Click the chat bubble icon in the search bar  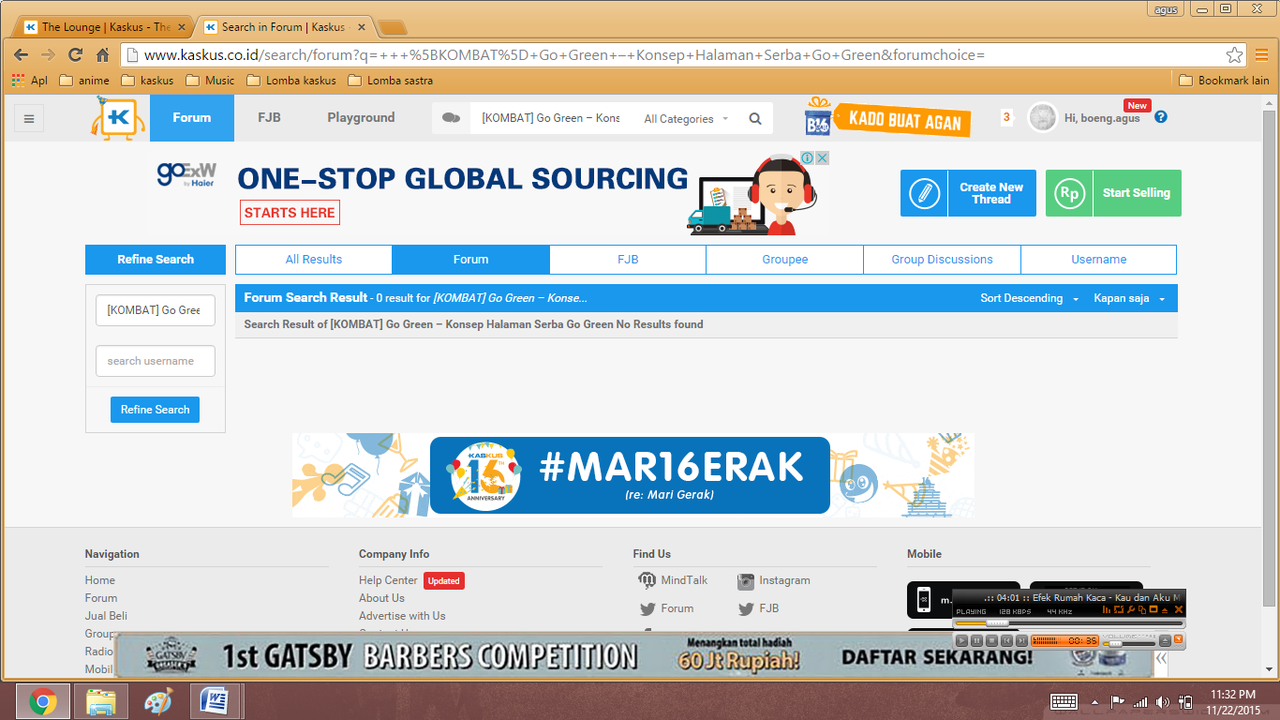pyautogui.click(x=451, y=118)
